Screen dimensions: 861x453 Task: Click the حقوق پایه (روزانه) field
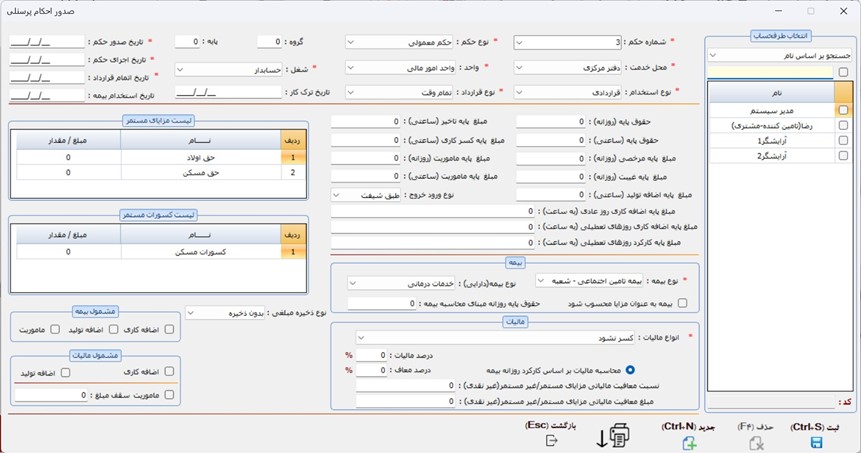point(551,122)
